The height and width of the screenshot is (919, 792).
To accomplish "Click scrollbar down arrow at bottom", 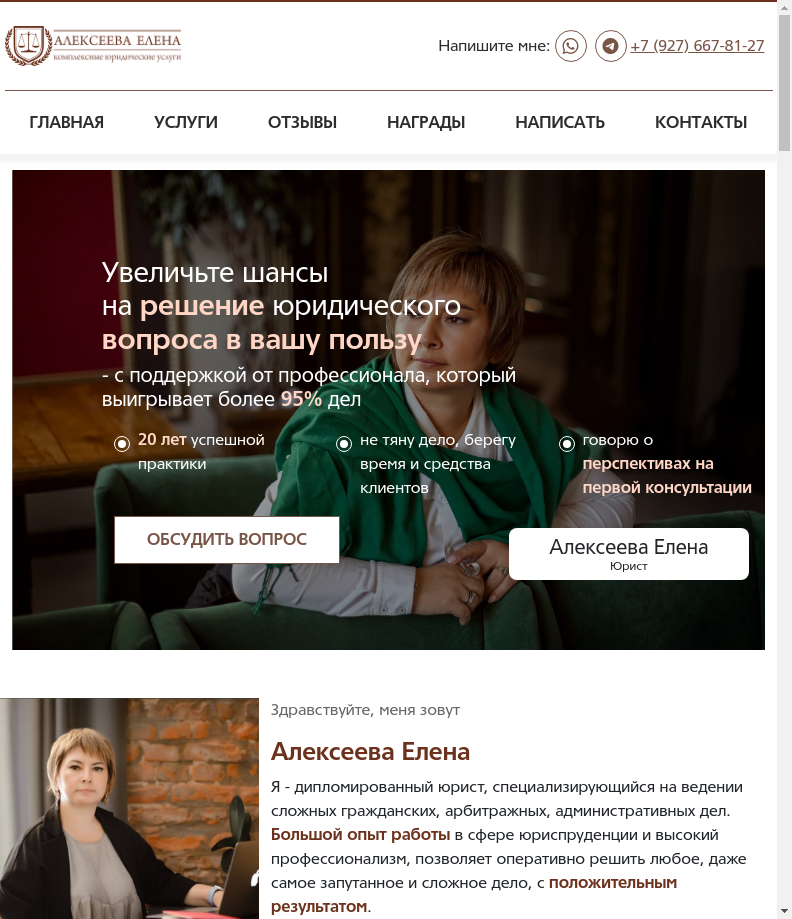I will click(x=784, y=912).
